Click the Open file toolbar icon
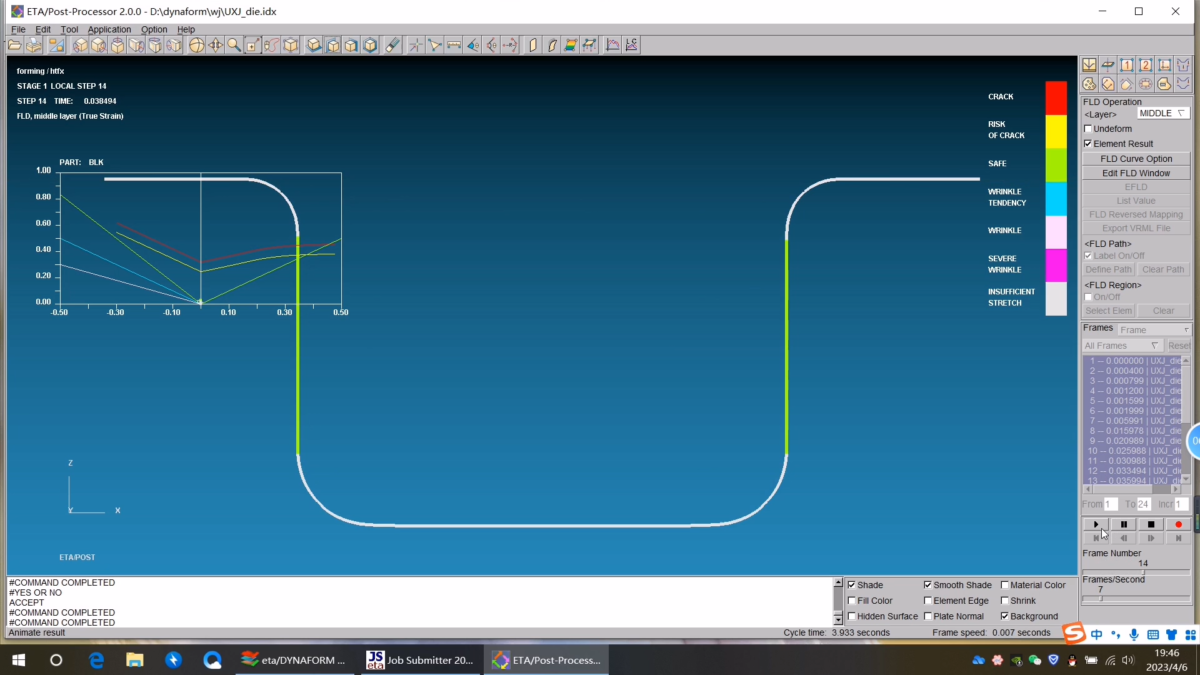This screenshot has height=675, width=1200. (13, 45)
